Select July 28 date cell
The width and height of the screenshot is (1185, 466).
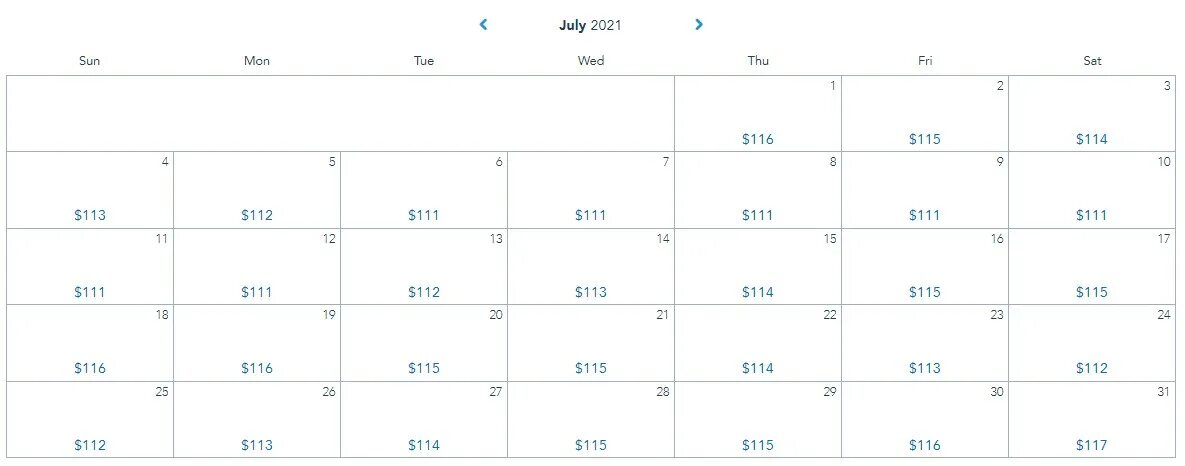pyautogui.click(x=591, y=419)
